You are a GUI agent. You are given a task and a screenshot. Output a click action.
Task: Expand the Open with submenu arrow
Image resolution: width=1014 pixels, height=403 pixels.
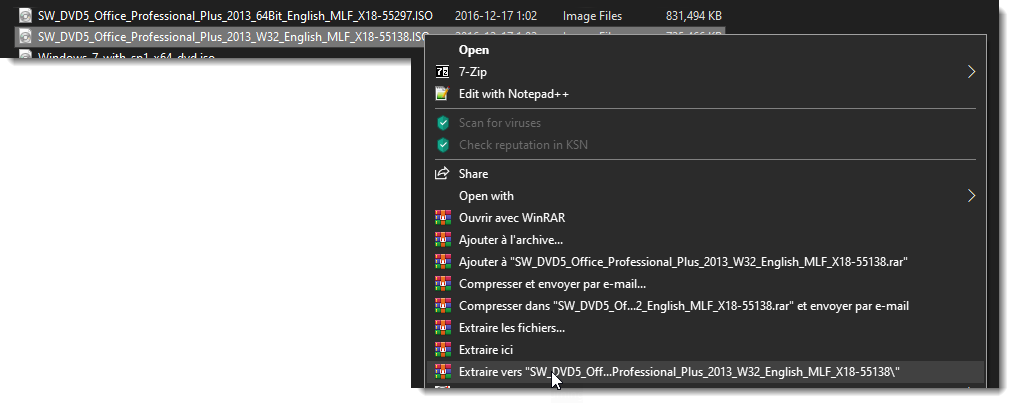pos(971,196)
